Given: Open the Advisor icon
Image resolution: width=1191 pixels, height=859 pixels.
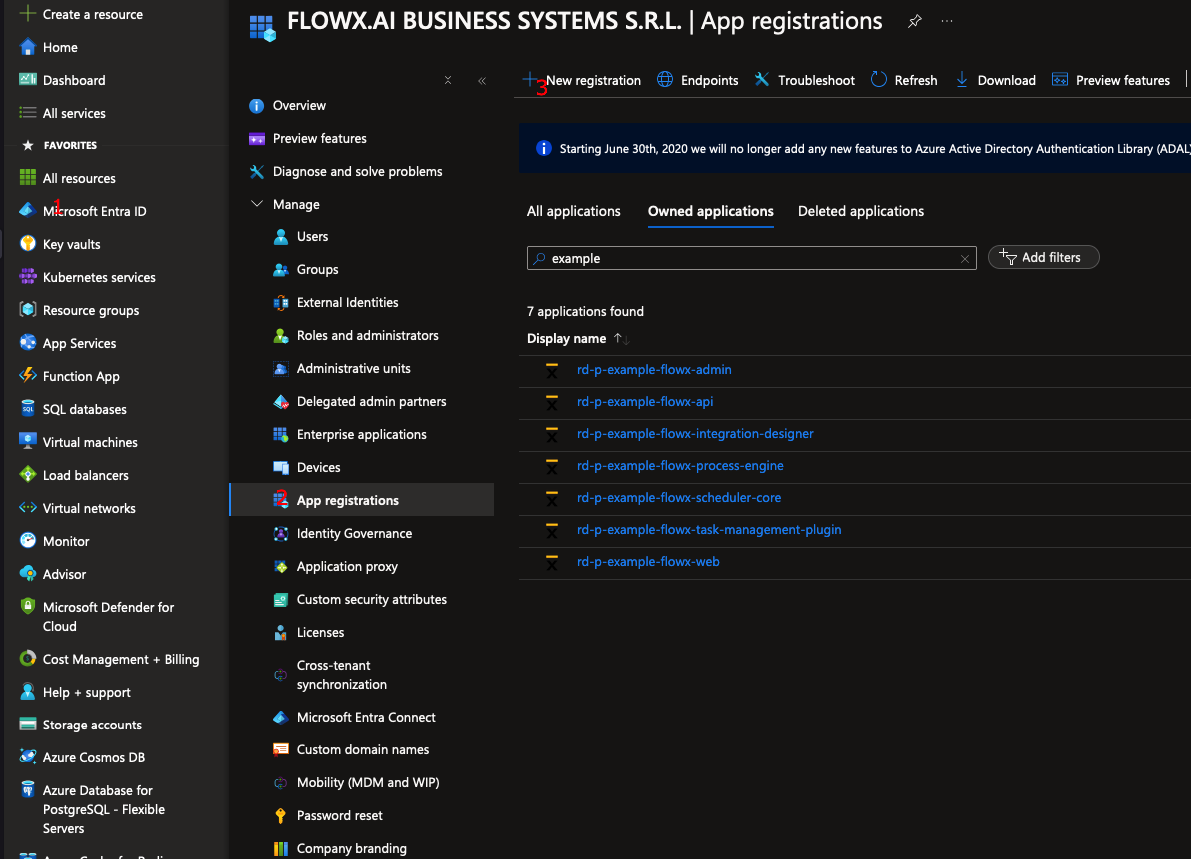Looking at the screenshot, I should (x=27, y=573).
